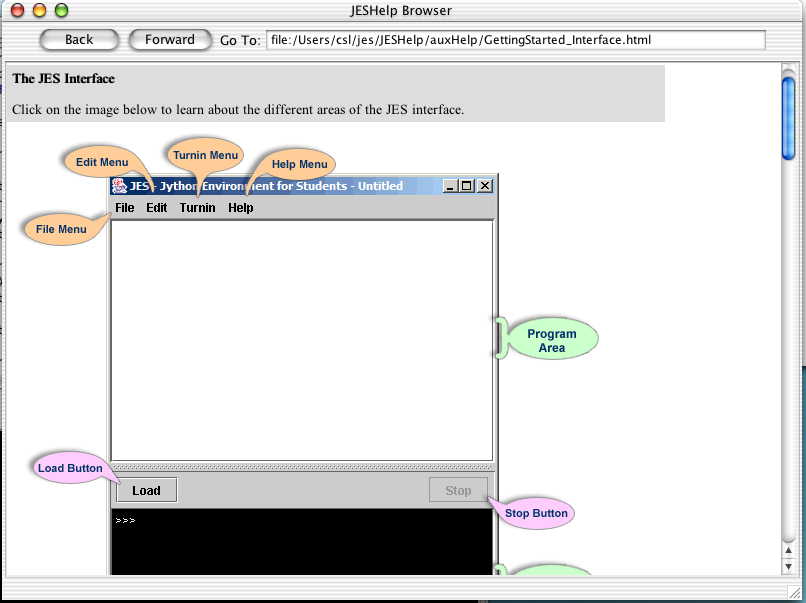Click the File Menu callout bubble

[61, 229]
